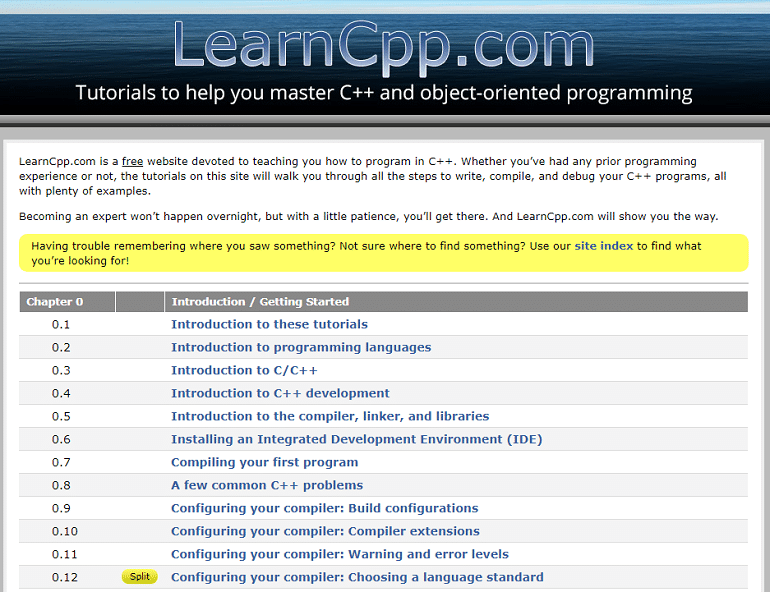Click lesson number 0.5

(61, 417)
